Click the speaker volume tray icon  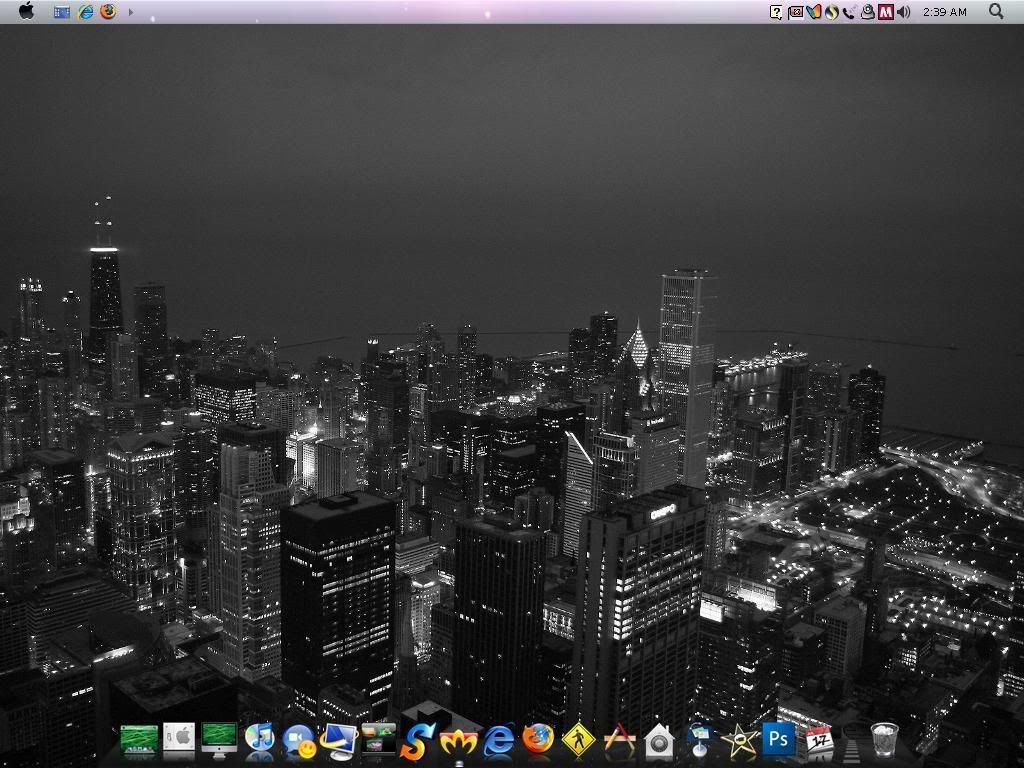(x=904, y=12)
